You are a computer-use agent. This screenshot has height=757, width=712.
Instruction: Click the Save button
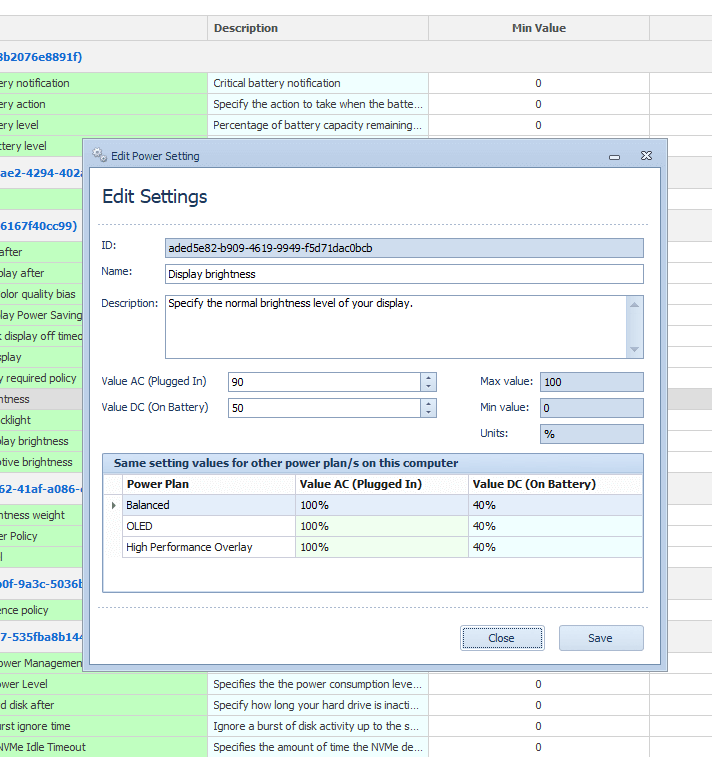coord(600,638)
